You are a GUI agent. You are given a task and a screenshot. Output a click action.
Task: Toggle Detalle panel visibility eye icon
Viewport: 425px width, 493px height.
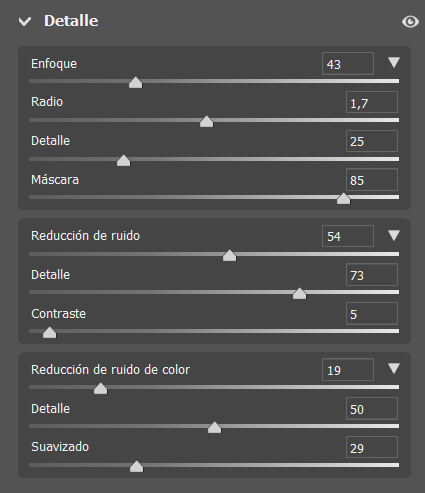point(410,22)
